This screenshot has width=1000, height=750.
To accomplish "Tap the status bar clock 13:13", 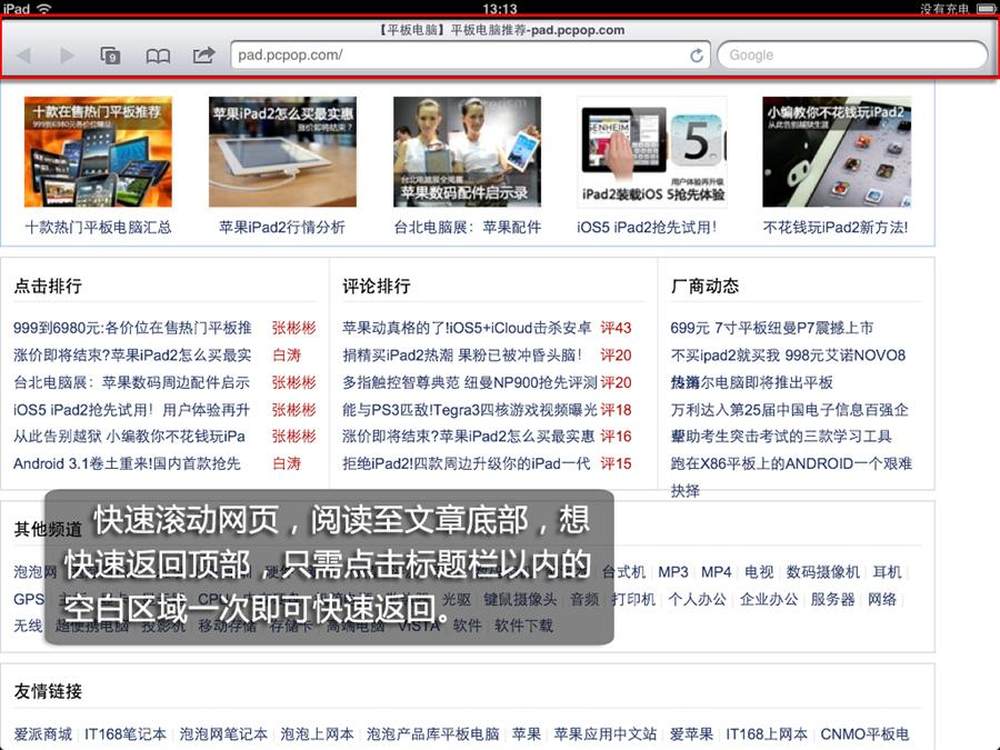I will coord(499,8).
